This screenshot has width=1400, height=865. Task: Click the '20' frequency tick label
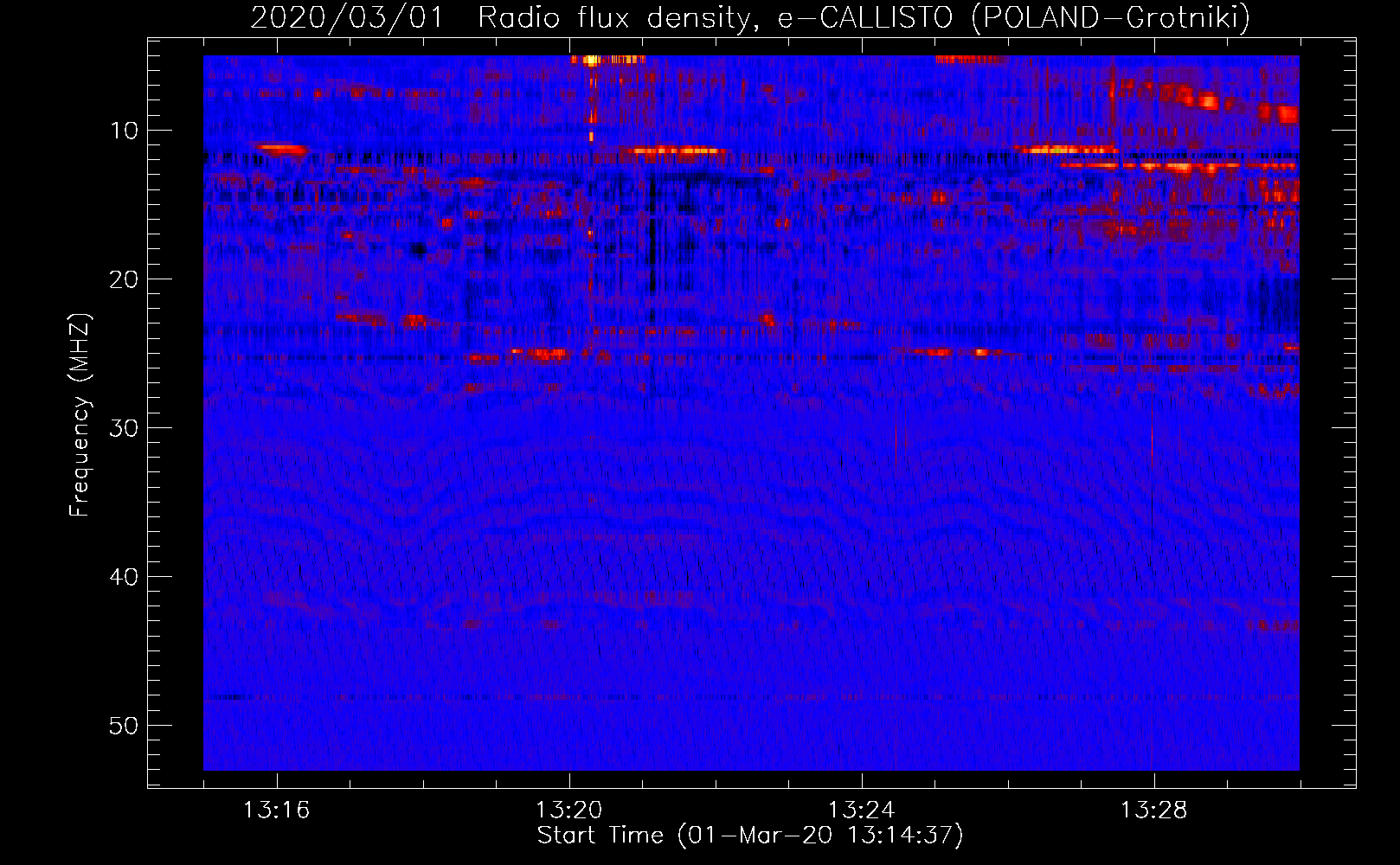click(x=125, y=279)
